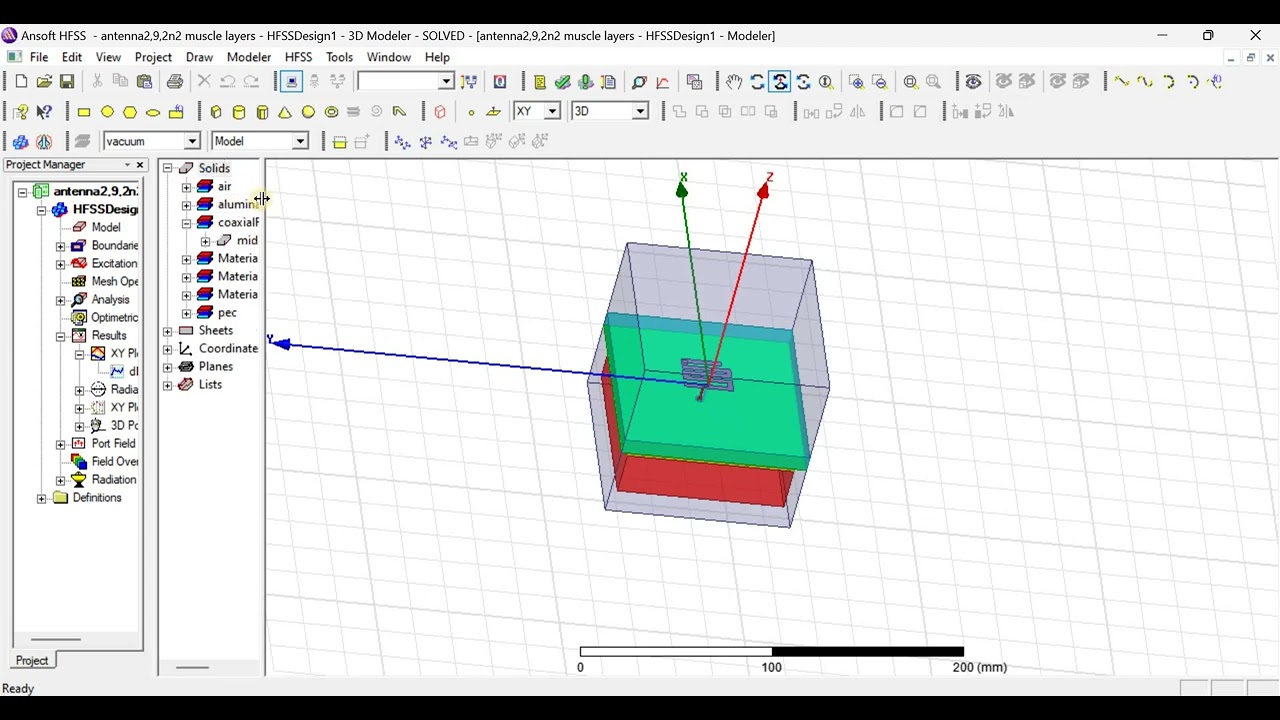Open the Model dropdown
Screen dimensions: 1280x720
point(299,142)
